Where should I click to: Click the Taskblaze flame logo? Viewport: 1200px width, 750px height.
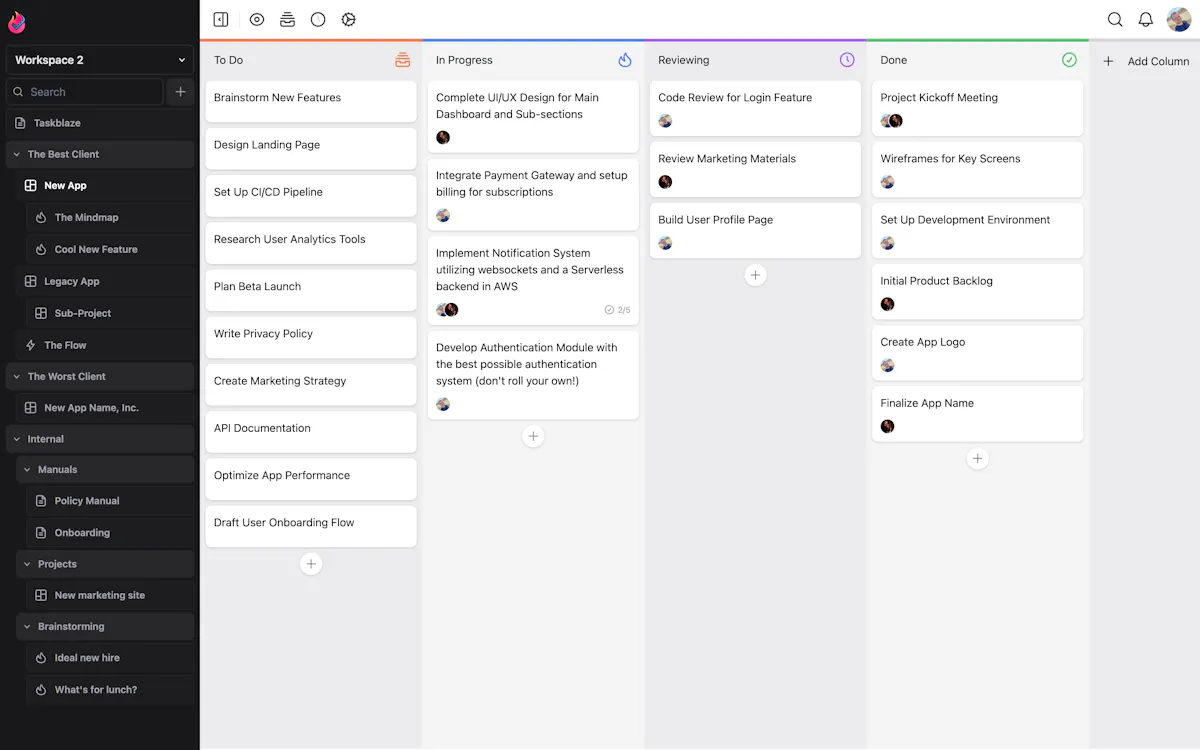pos(17,22)
